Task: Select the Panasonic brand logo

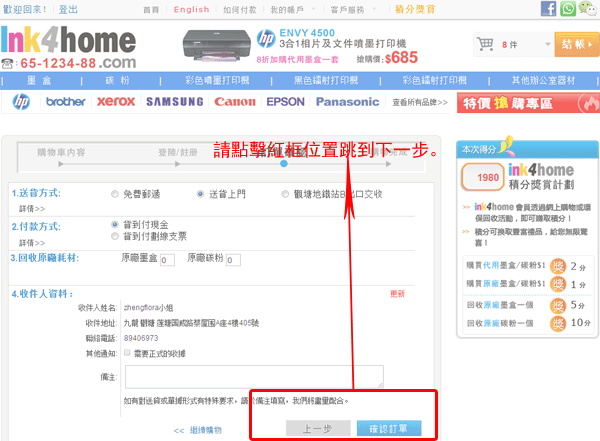Action: click(347, 102)
